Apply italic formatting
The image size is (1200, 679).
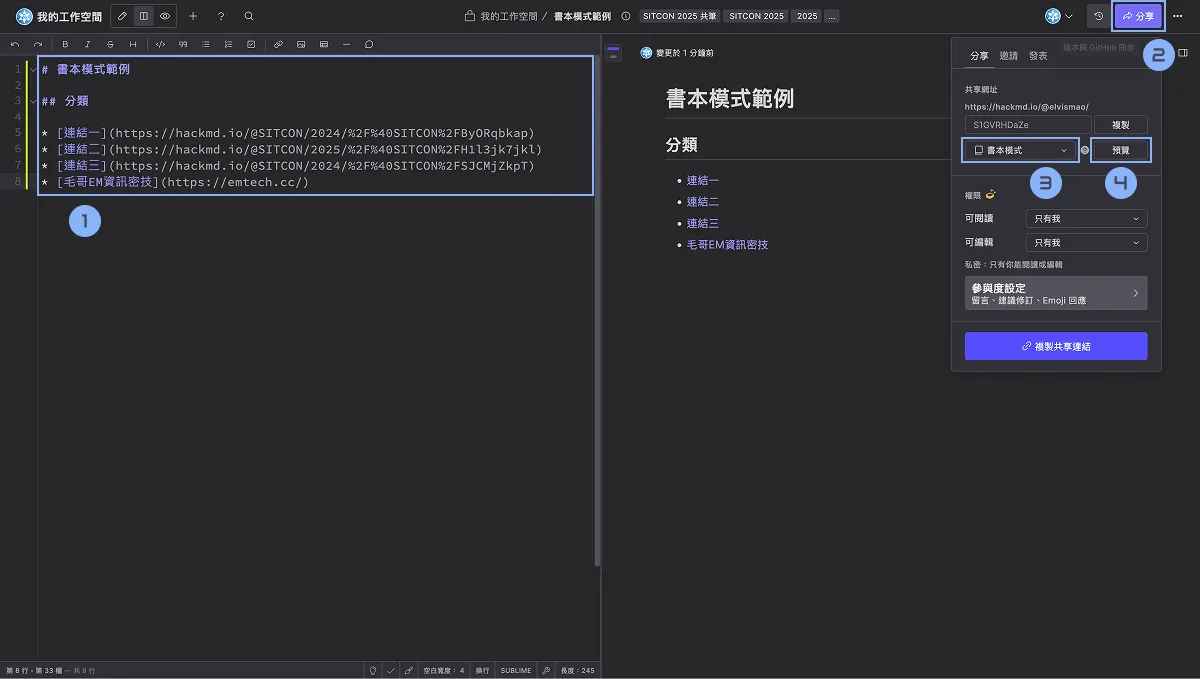pyautogui.click(x=88, y=44)
